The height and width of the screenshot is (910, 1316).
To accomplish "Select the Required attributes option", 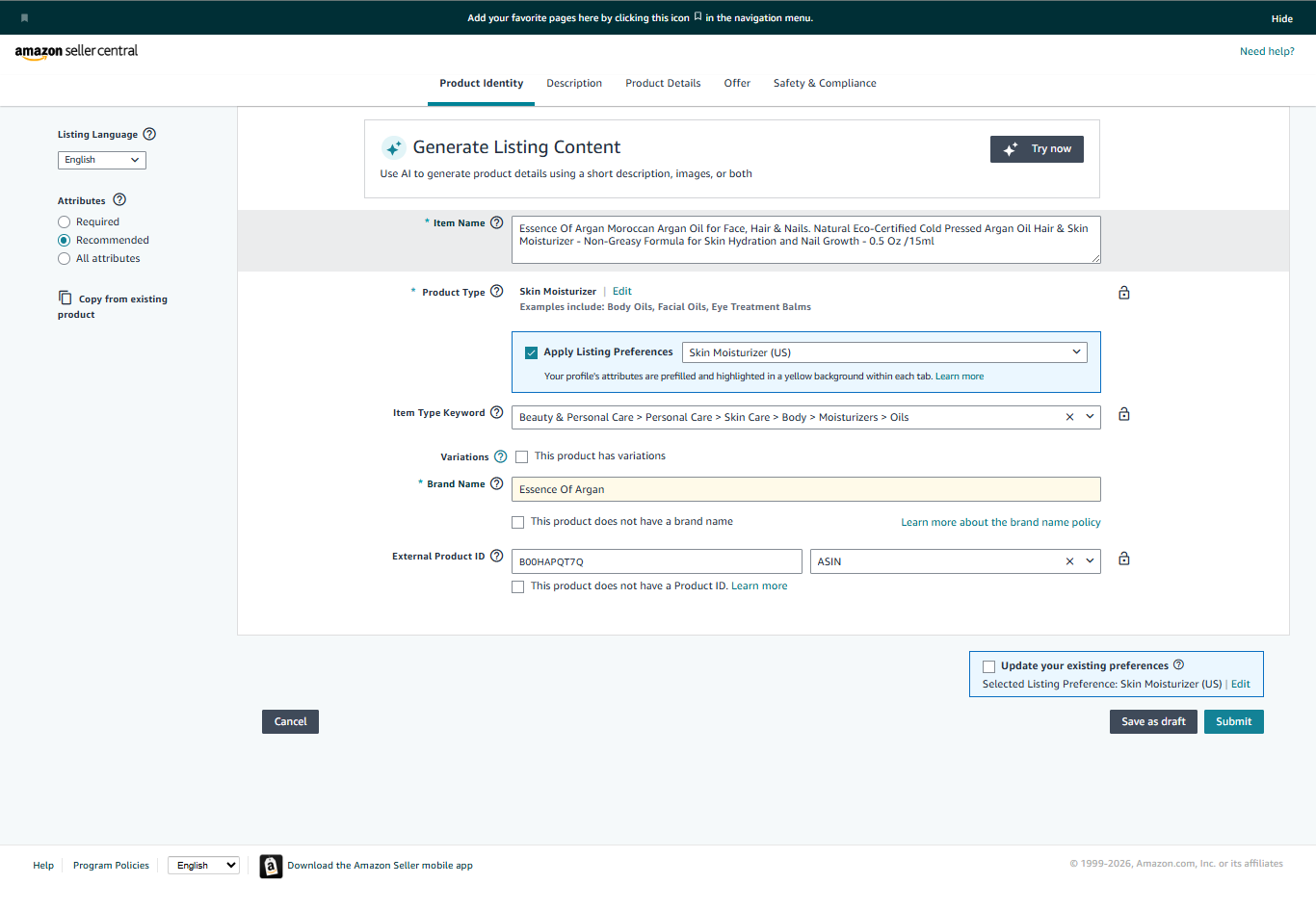I will tap(65, 222).
